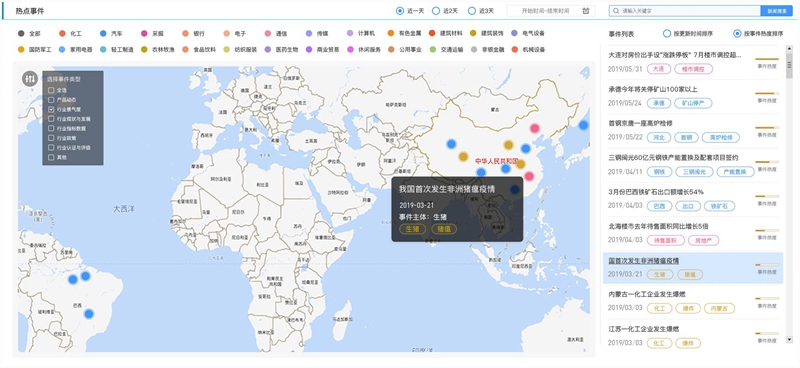Open the calendar icon in date range

pos(586,11)
